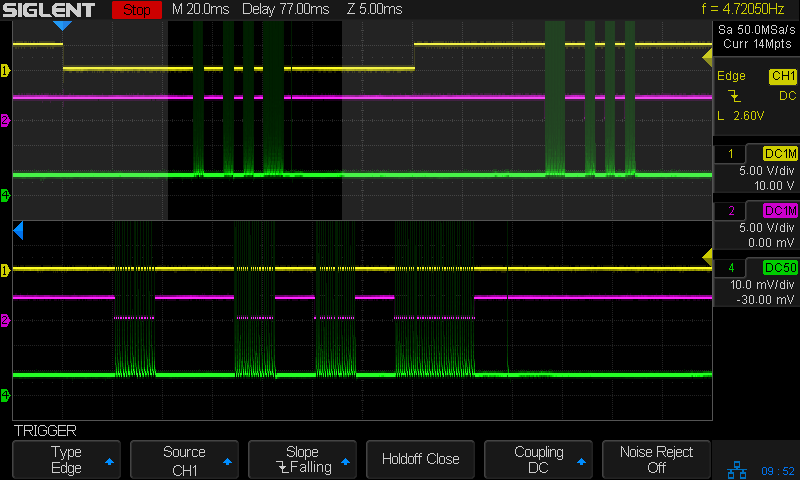
Task: Click the zoom timebase Z 5.00ms readout
Action: [x=374, y=9]
